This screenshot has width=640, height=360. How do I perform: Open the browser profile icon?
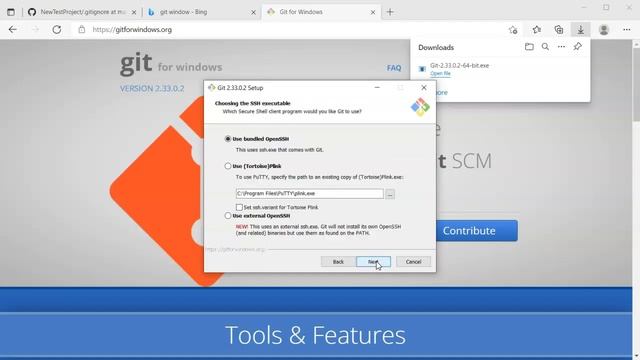[x=604, y=29]
